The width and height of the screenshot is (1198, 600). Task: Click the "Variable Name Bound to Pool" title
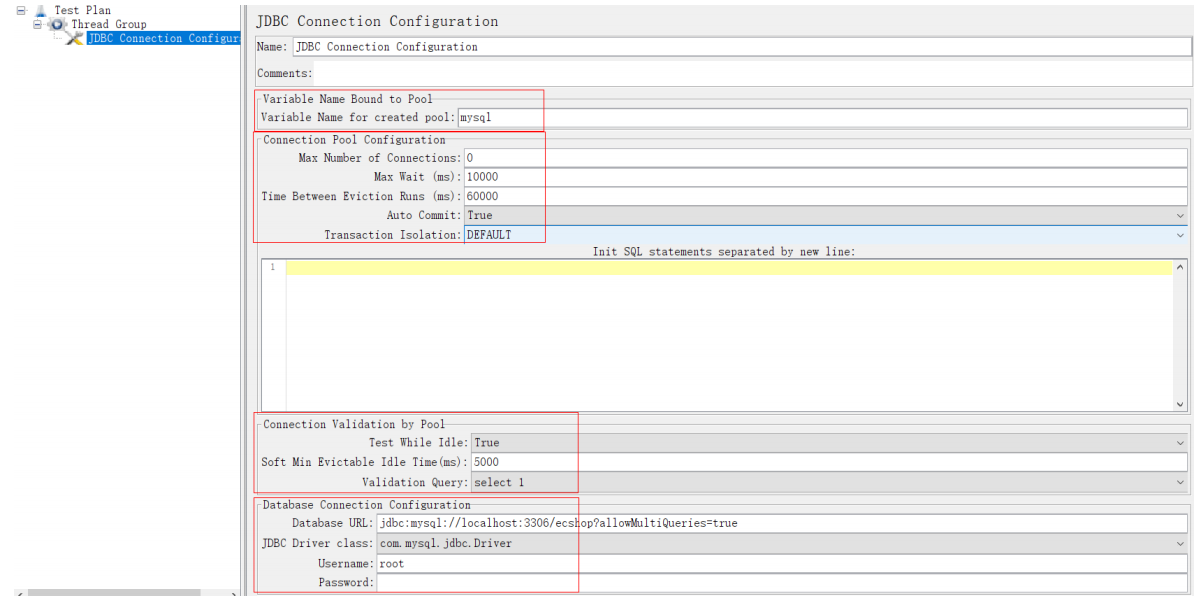(x=348, y=99)
